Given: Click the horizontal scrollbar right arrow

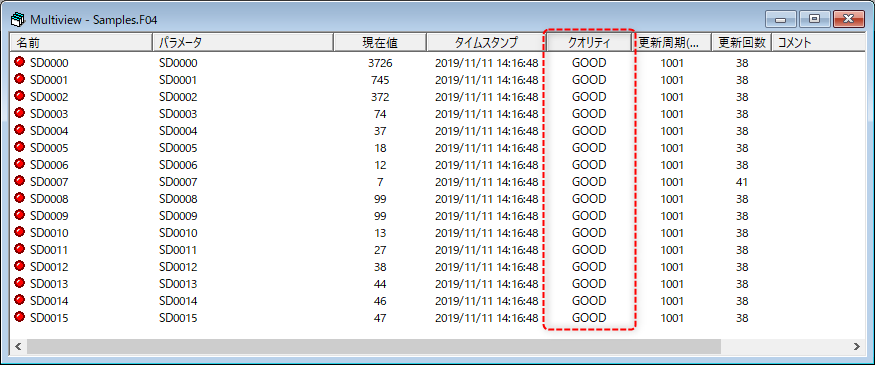Looking at the screenshot, I should (856, 347).
